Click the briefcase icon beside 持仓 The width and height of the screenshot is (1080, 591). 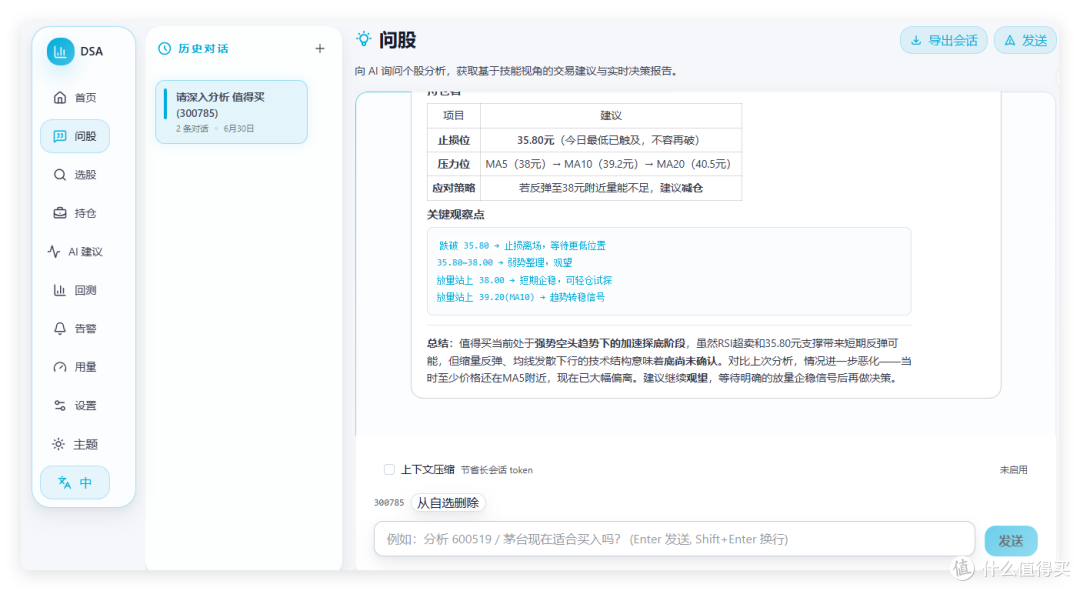(x=60, y=214)
